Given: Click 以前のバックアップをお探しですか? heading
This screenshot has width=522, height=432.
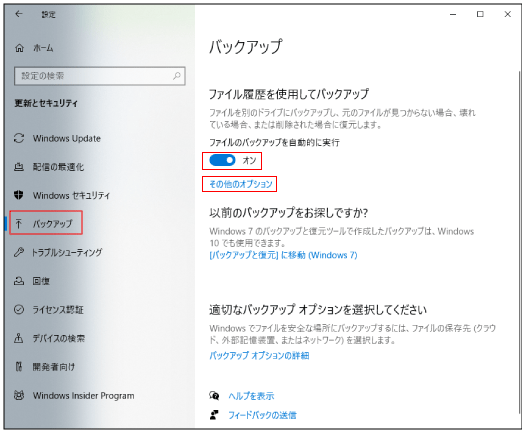Looking at the screenshot, I should (289, 213).
